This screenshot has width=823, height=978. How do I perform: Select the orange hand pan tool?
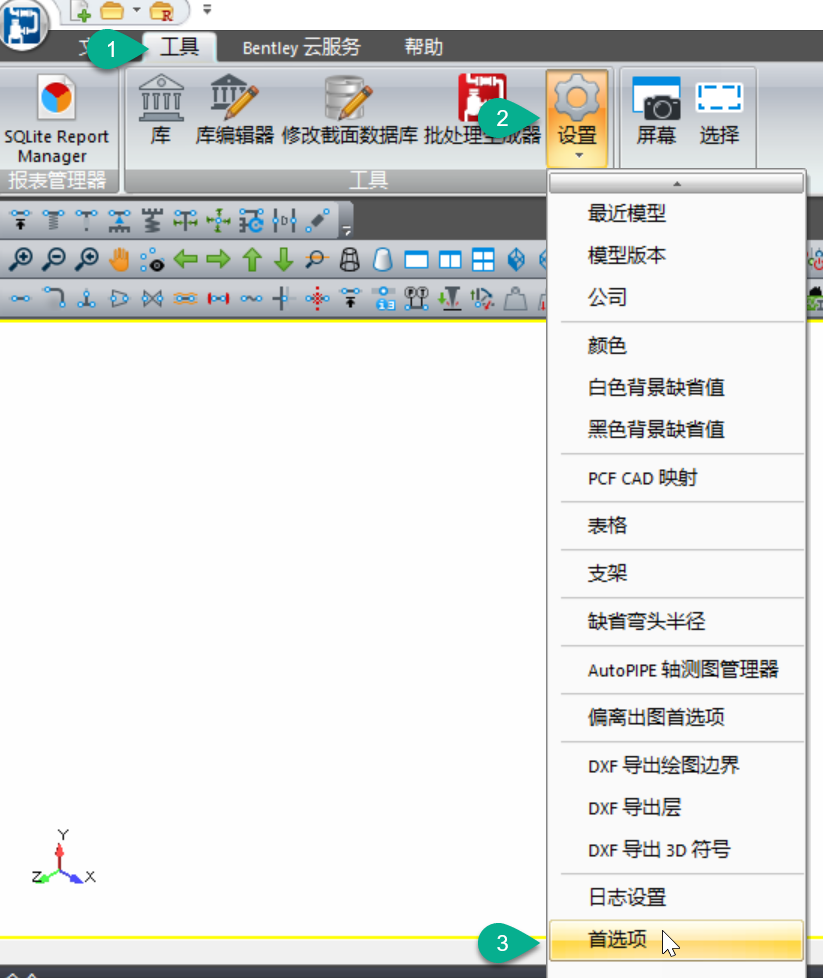click(119, 259)
